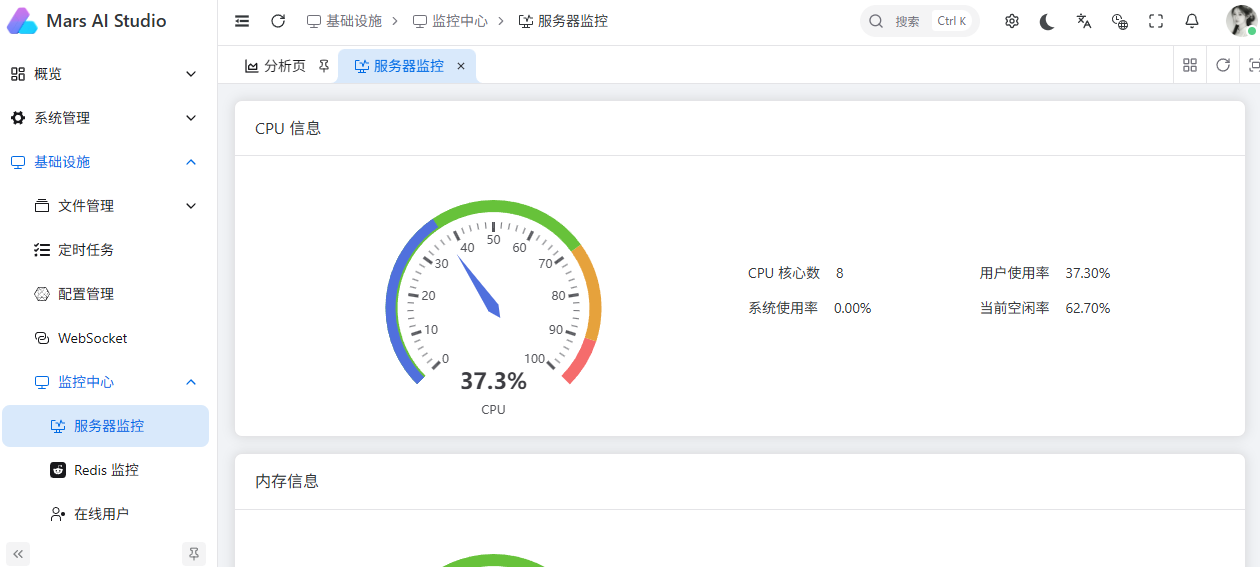
Task: Open the user avatar menu
Action: point(1241,21)
